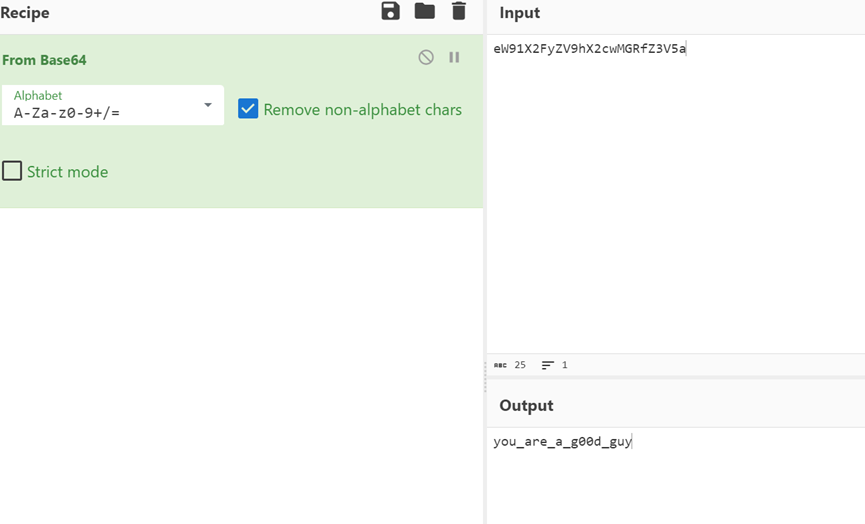This screenshot has height=524, width=865.
Task: Click the input line count indicator
Action: [x=554, y=365]
